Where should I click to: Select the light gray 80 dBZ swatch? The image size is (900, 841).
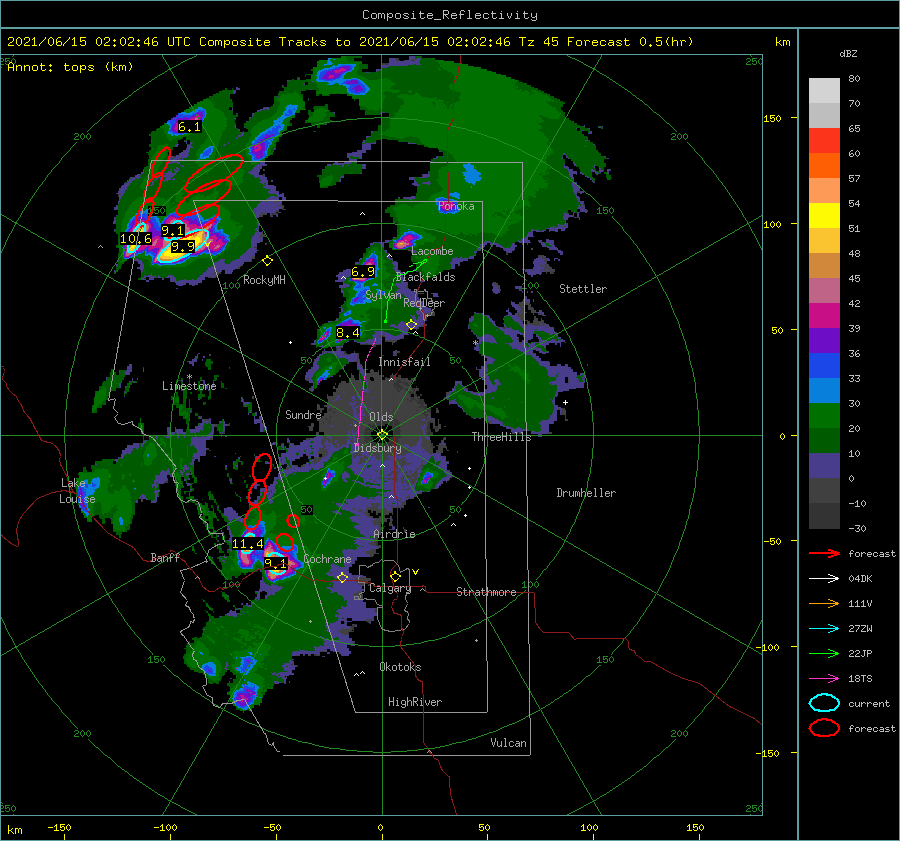click(824, 90)
